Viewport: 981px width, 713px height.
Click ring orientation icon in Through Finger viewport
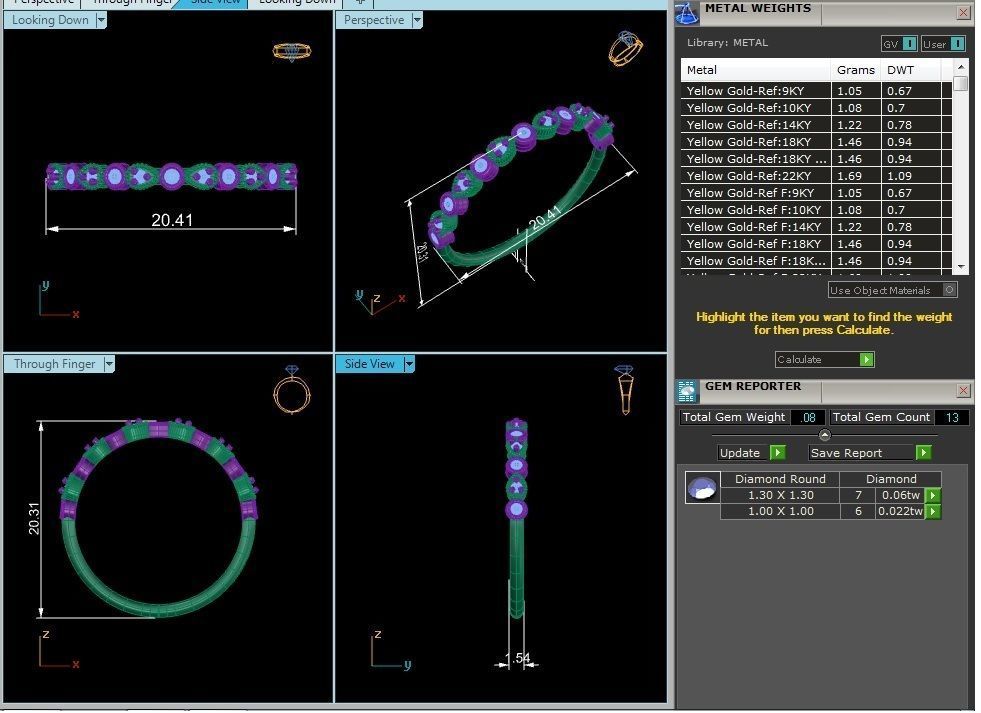coord(291,388)
